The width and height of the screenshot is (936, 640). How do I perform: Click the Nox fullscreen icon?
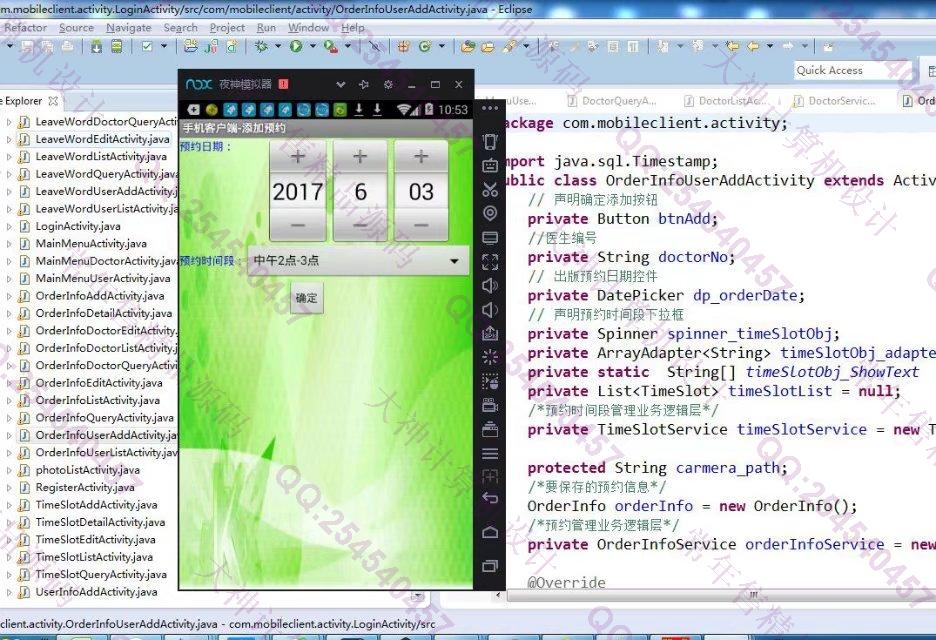click(490, 261)
